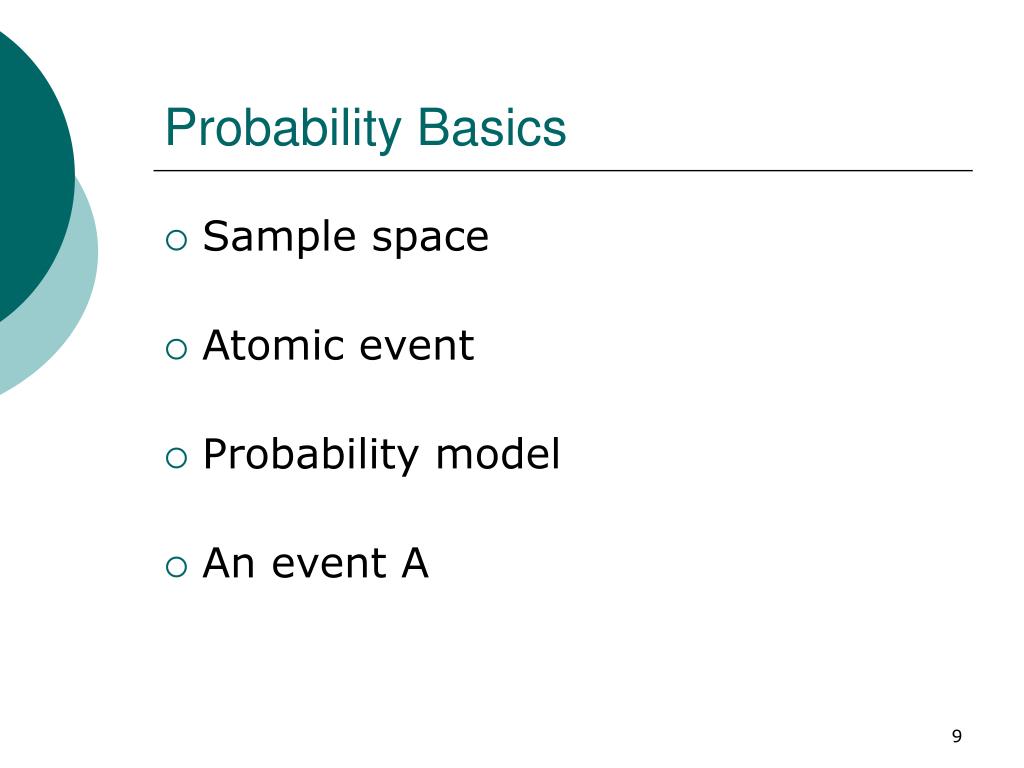Viewport: 1024px width, 768px height.
Task: Click the word Basics in the title
Action: pyautogui.click(x=491, y=127)
